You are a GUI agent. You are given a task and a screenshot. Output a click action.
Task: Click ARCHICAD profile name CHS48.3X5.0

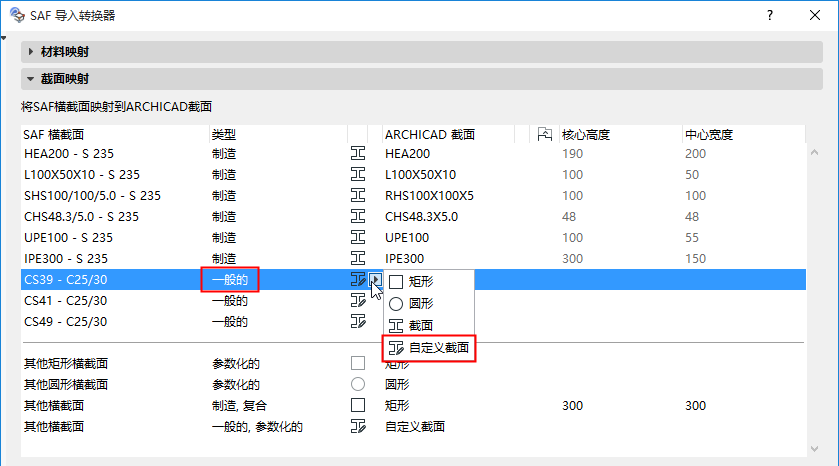pyautogui.click(x=422, y=216)
